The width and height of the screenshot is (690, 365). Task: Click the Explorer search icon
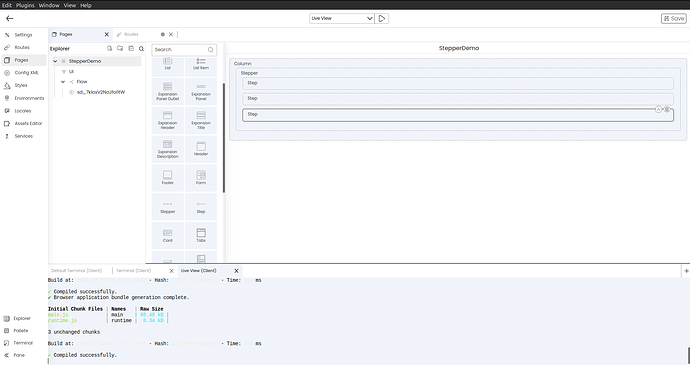[141, 48]
